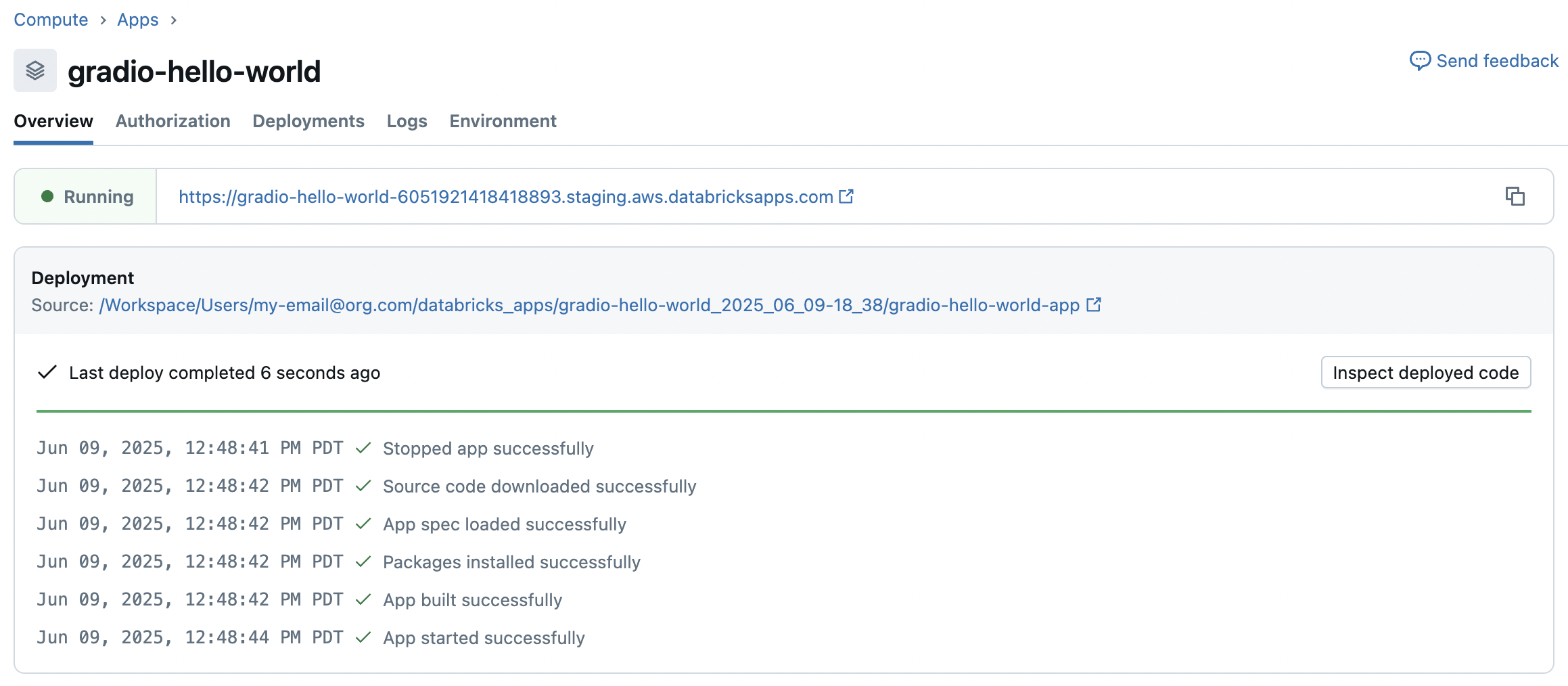Screen dimensions: 1568x686
Task: Navigate to Compute via breadcrumb
Action: [50, 20]
